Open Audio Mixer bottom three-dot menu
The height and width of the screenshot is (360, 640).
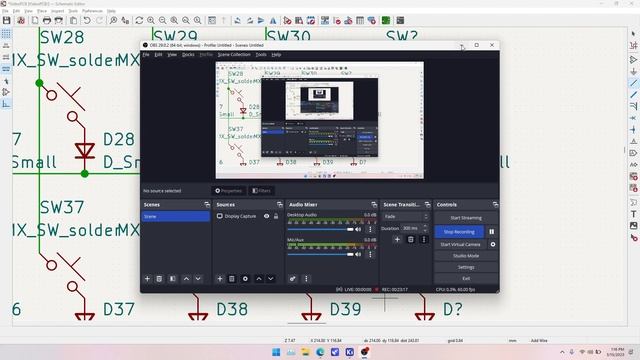pos(306,279)
